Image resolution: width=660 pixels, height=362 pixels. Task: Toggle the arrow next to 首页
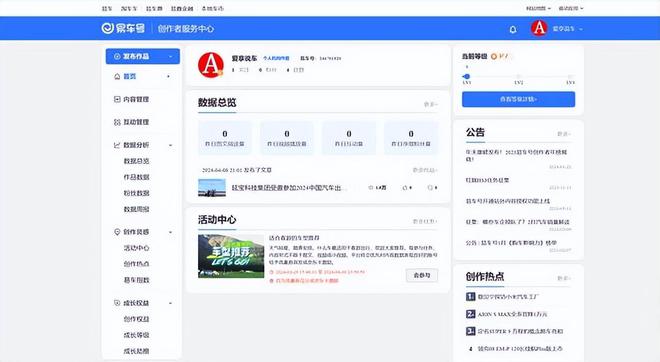pos(169,77)
